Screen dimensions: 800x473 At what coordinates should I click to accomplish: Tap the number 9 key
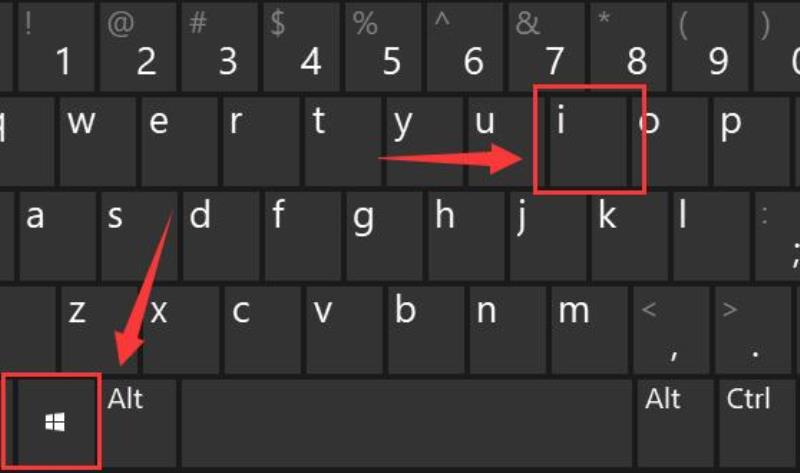click(710, 47)
